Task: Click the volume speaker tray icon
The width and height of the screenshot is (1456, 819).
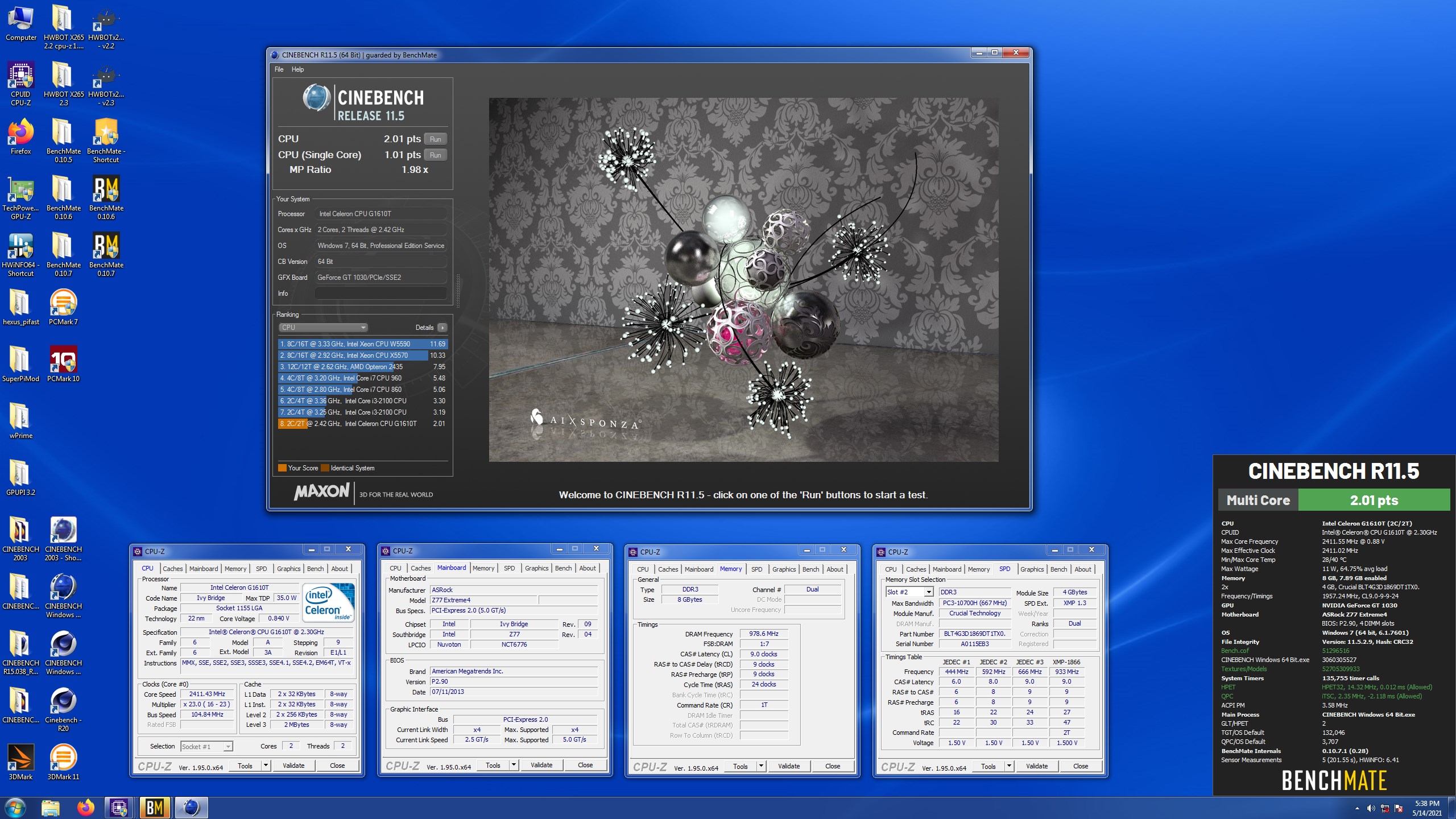Action: 1371,808
